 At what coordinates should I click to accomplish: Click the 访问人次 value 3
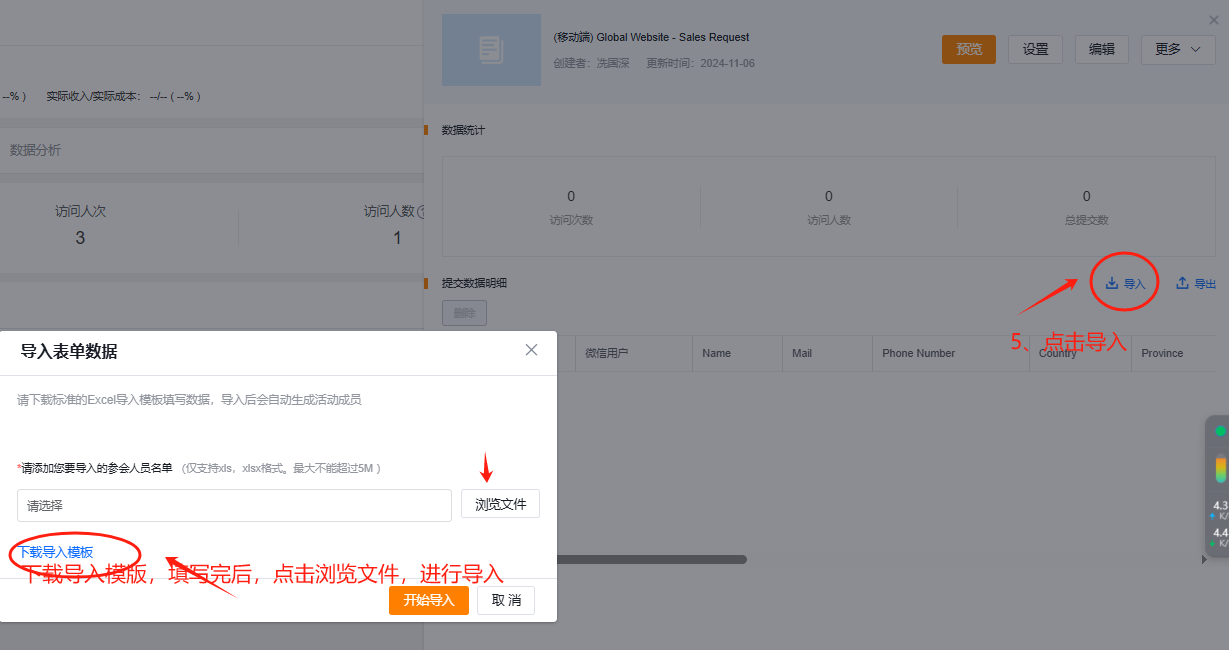tap(80, 238)
